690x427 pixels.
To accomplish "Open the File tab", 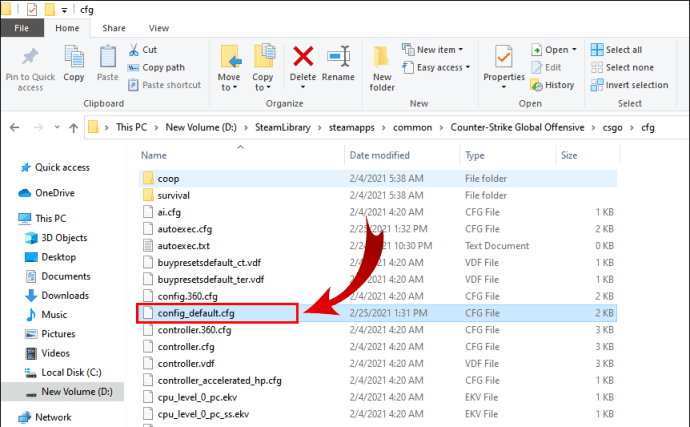I will [x=22, y=28].
